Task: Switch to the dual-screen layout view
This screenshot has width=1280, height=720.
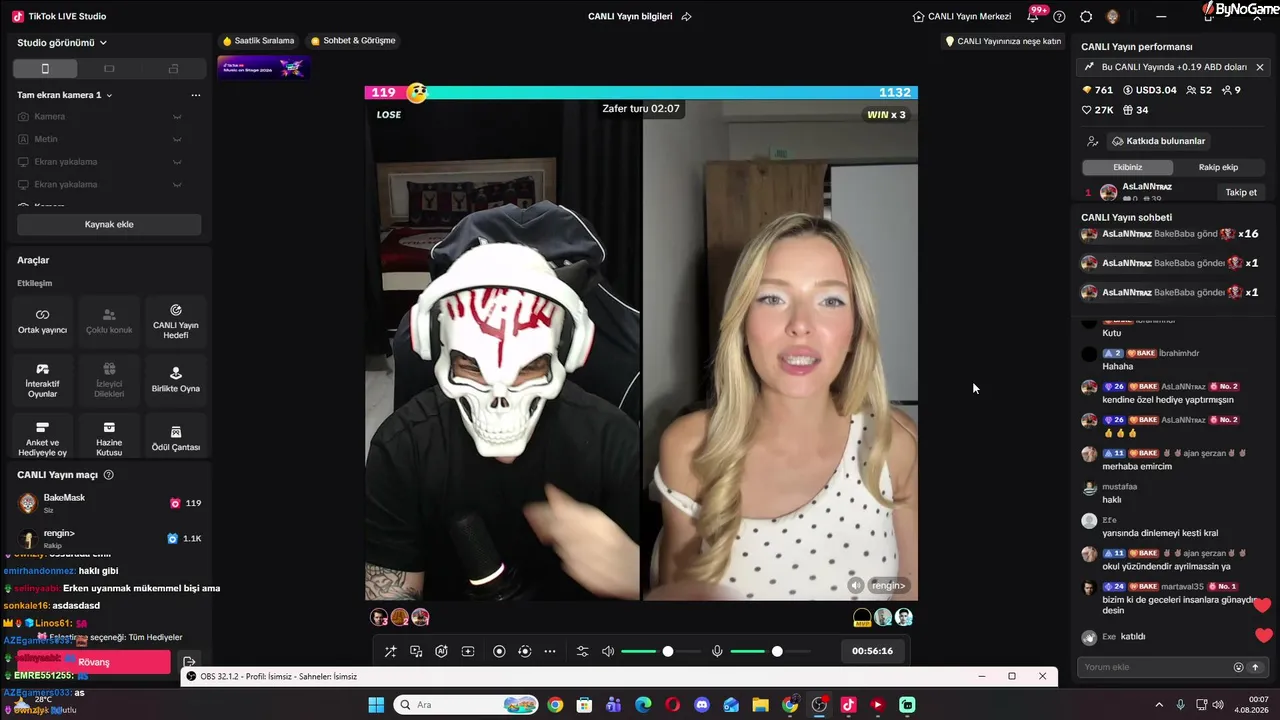Action: [x=173, y=68]
